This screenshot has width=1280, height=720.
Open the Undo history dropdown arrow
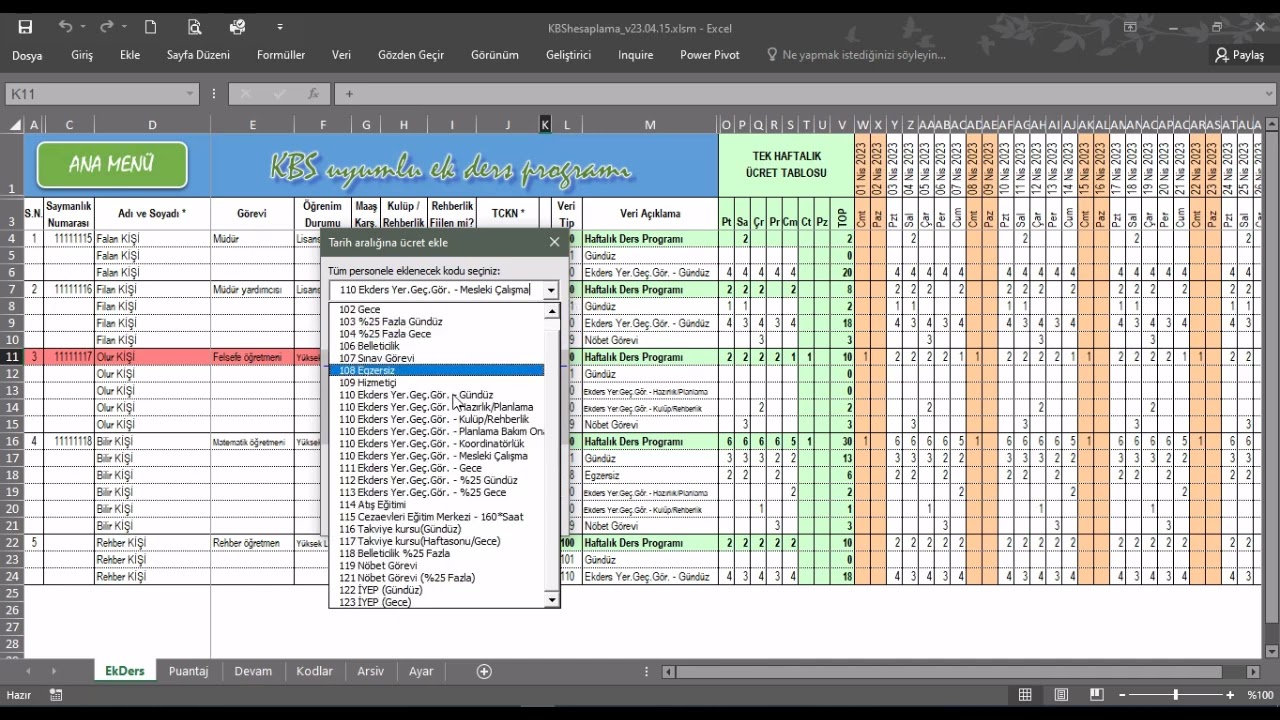(x=82, y=27)
